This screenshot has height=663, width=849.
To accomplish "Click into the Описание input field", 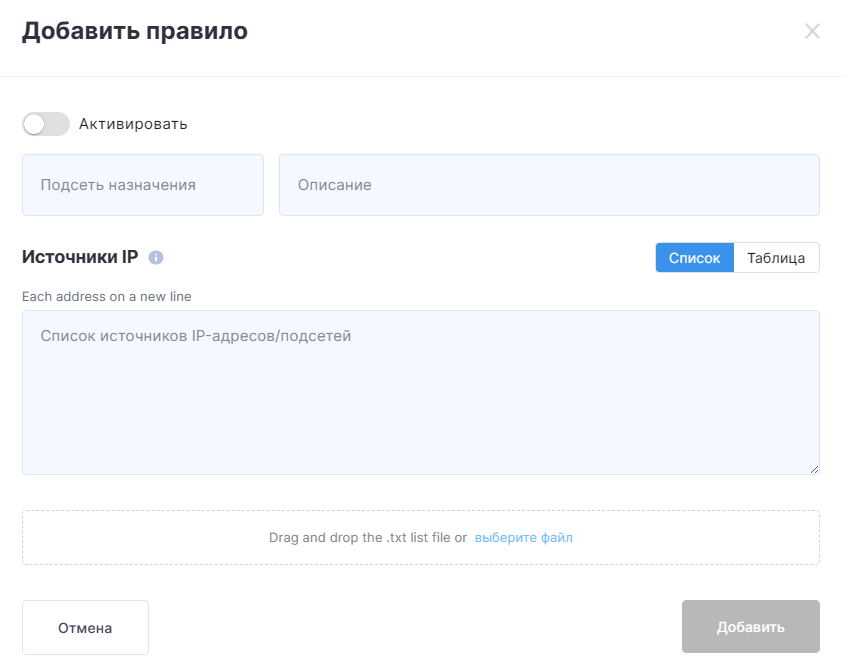I will [549, 185].
